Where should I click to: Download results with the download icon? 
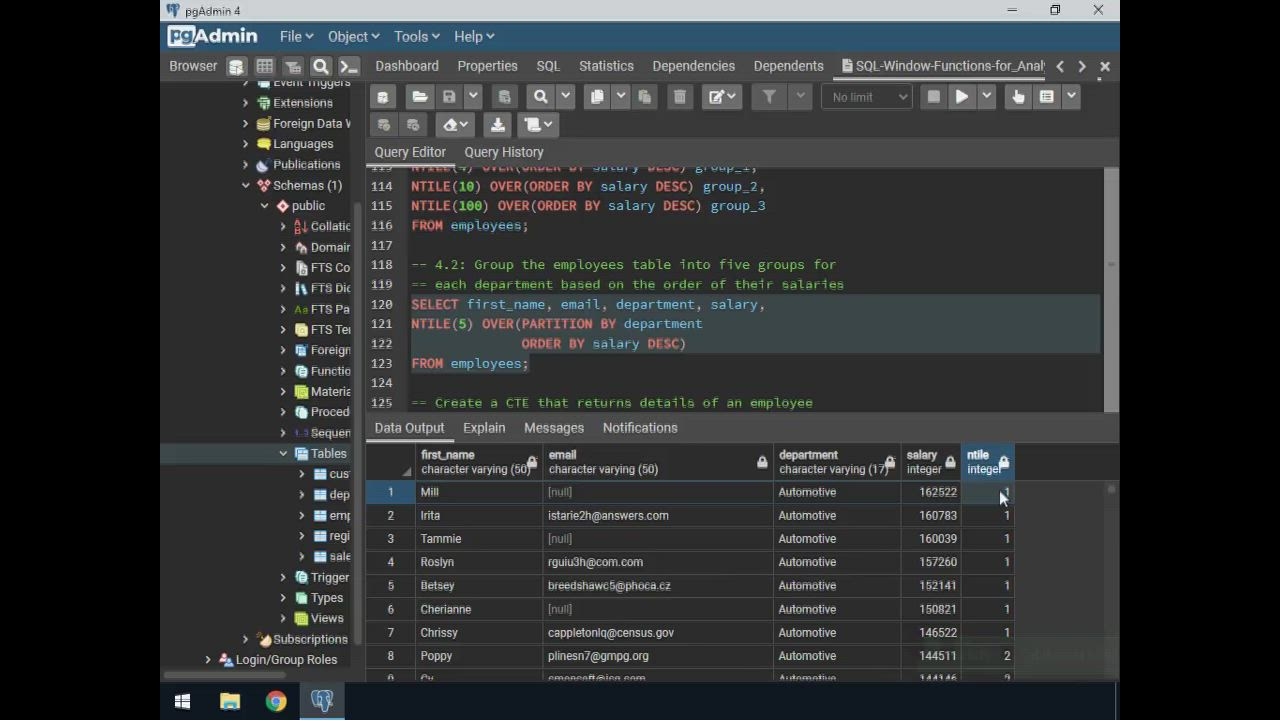[497, 125]
